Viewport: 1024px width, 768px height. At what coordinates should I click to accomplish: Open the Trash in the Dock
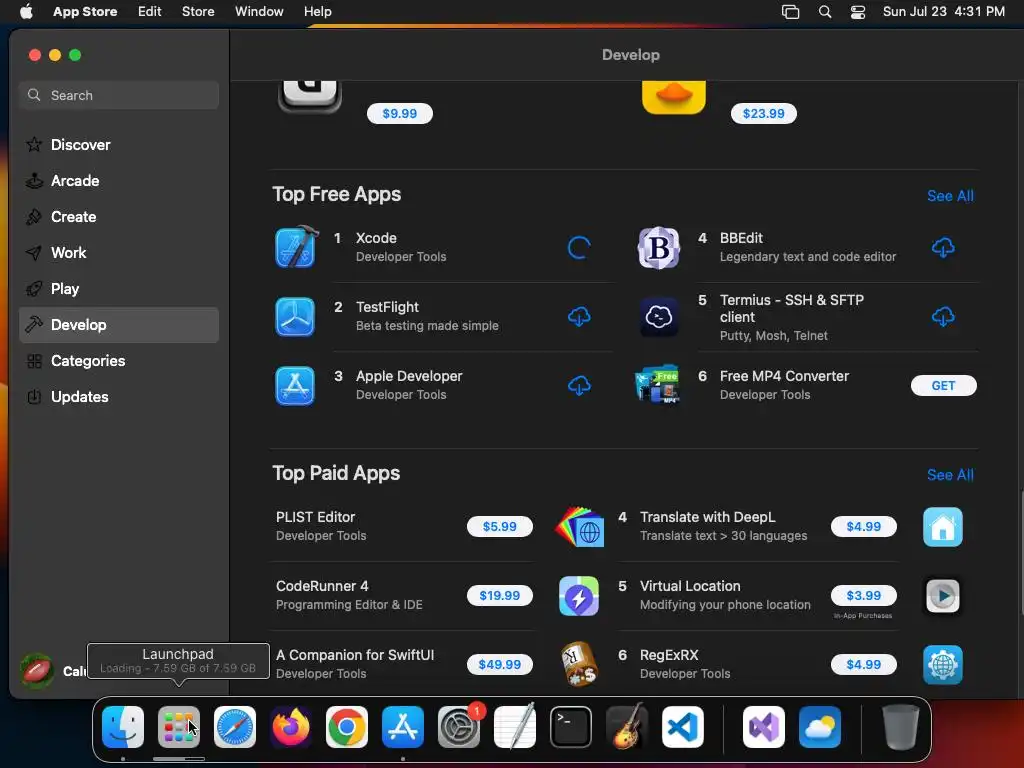point(901,727)
